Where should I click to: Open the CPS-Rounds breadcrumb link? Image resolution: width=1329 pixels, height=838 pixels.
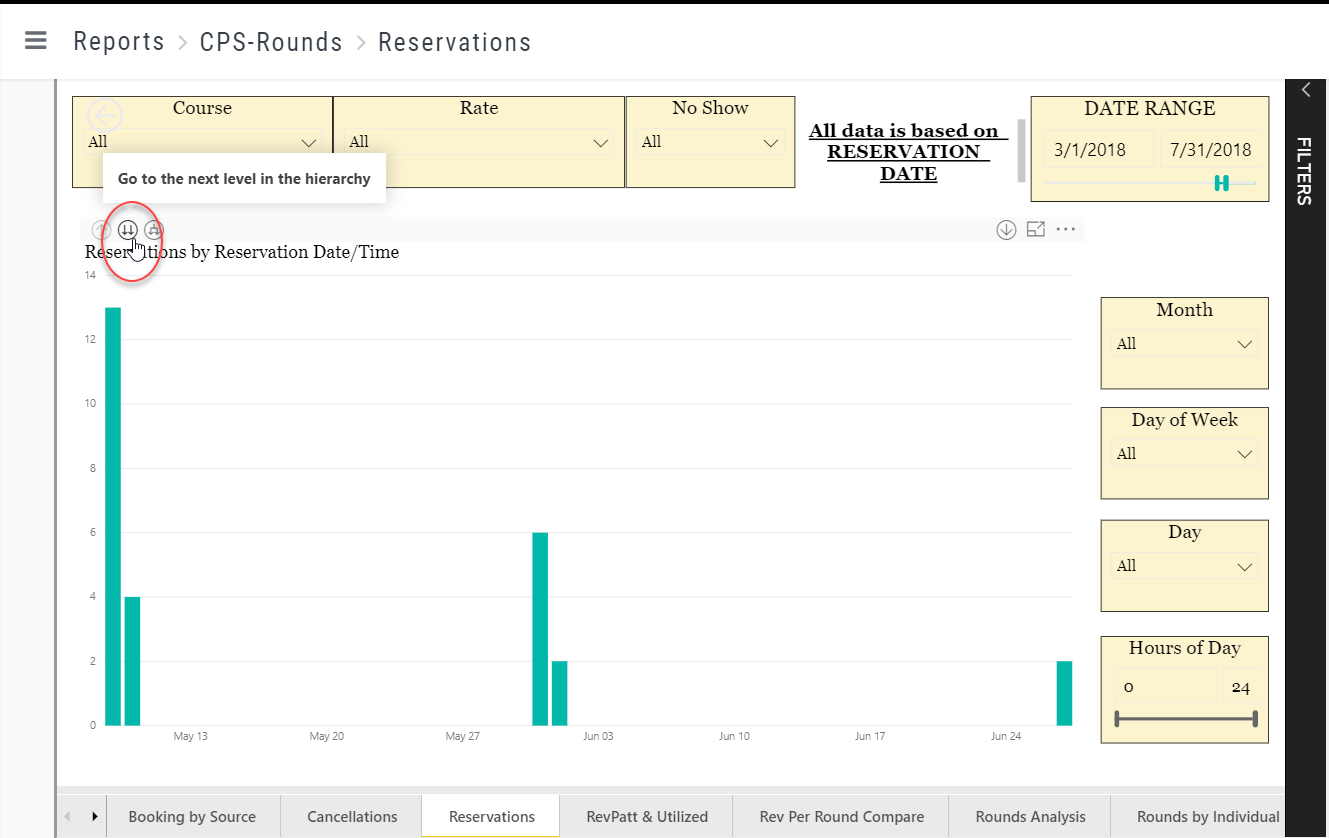tap(271, 41)
